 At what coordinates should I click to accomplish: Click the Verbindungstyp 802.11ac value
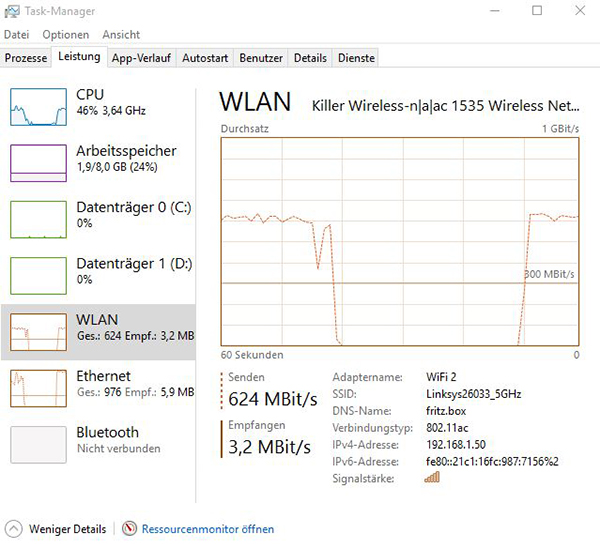point(447,428)
